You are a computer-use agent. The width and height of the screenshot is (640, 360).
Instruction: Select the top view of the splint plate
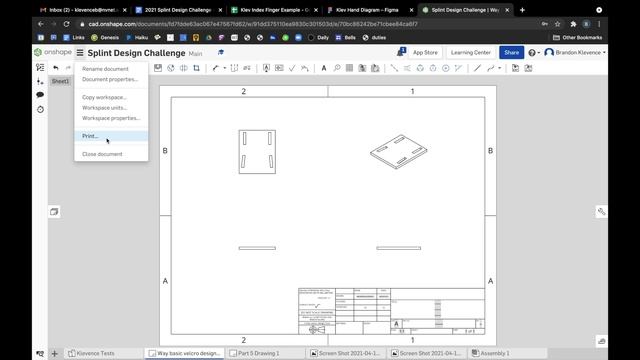pos(257,152)
